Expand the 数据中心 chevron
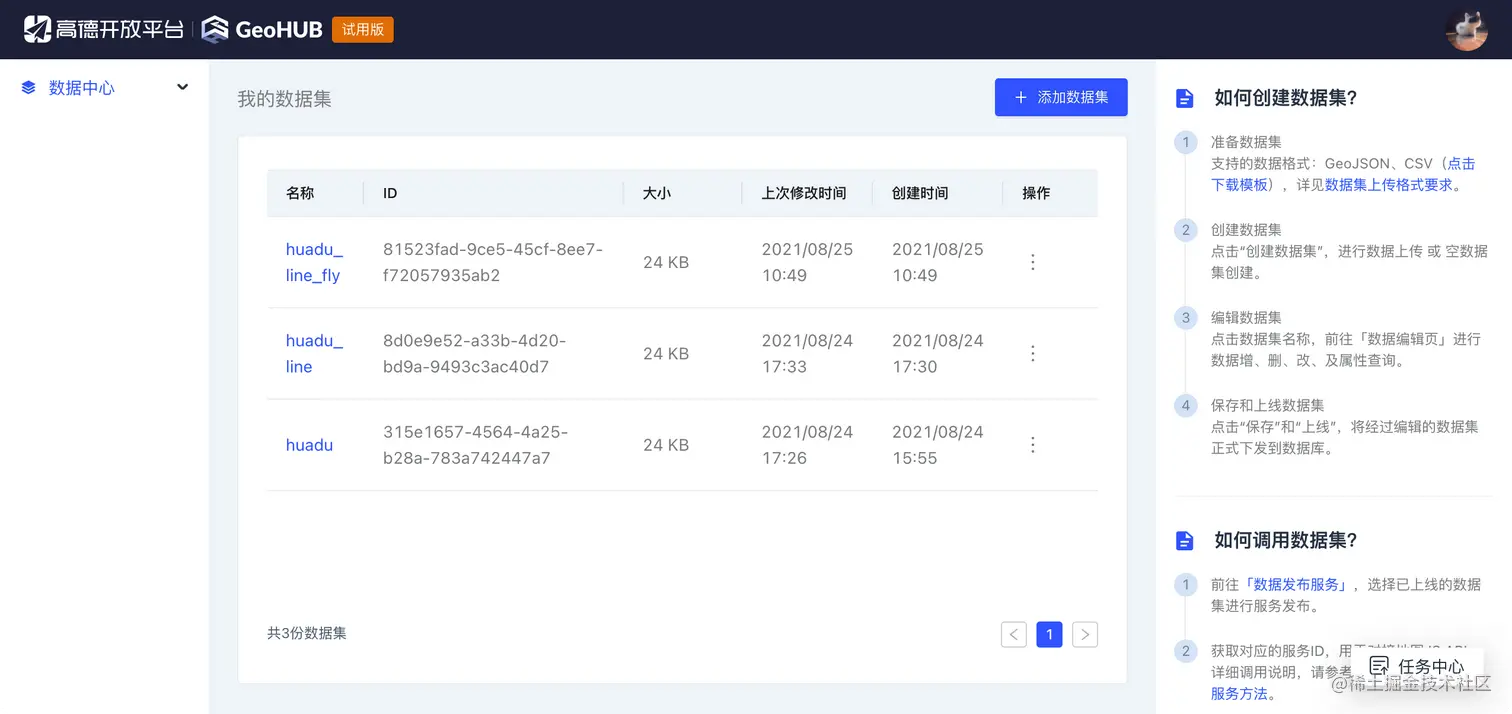 pos(183,87)
